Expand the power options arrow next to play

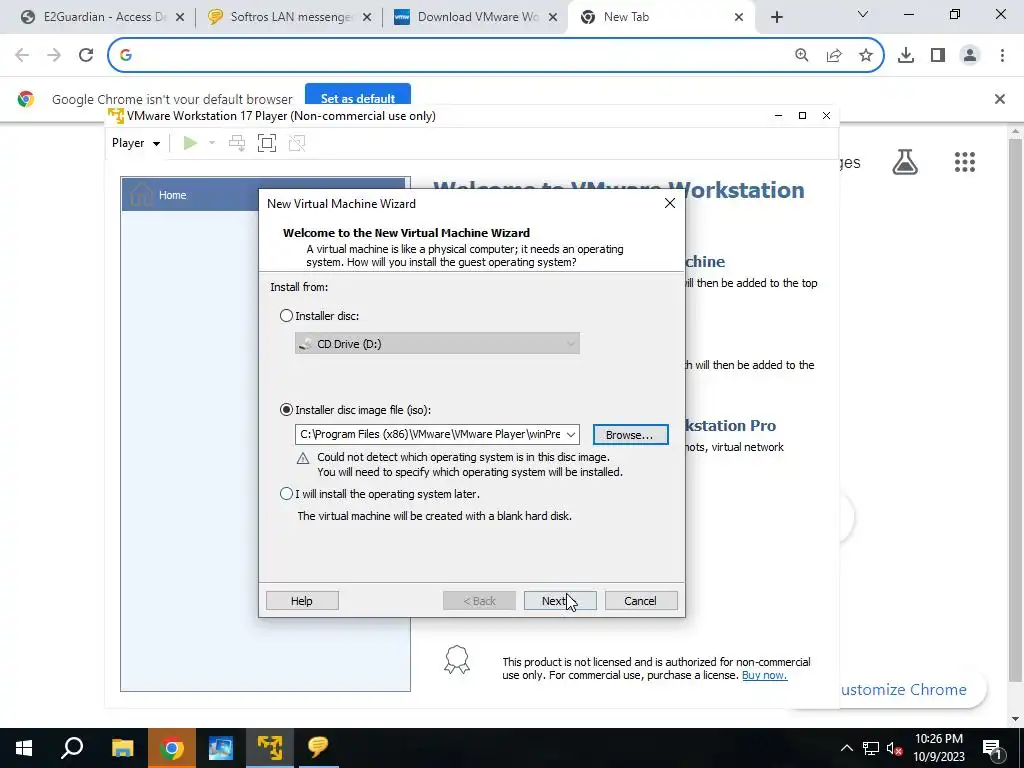212,143
